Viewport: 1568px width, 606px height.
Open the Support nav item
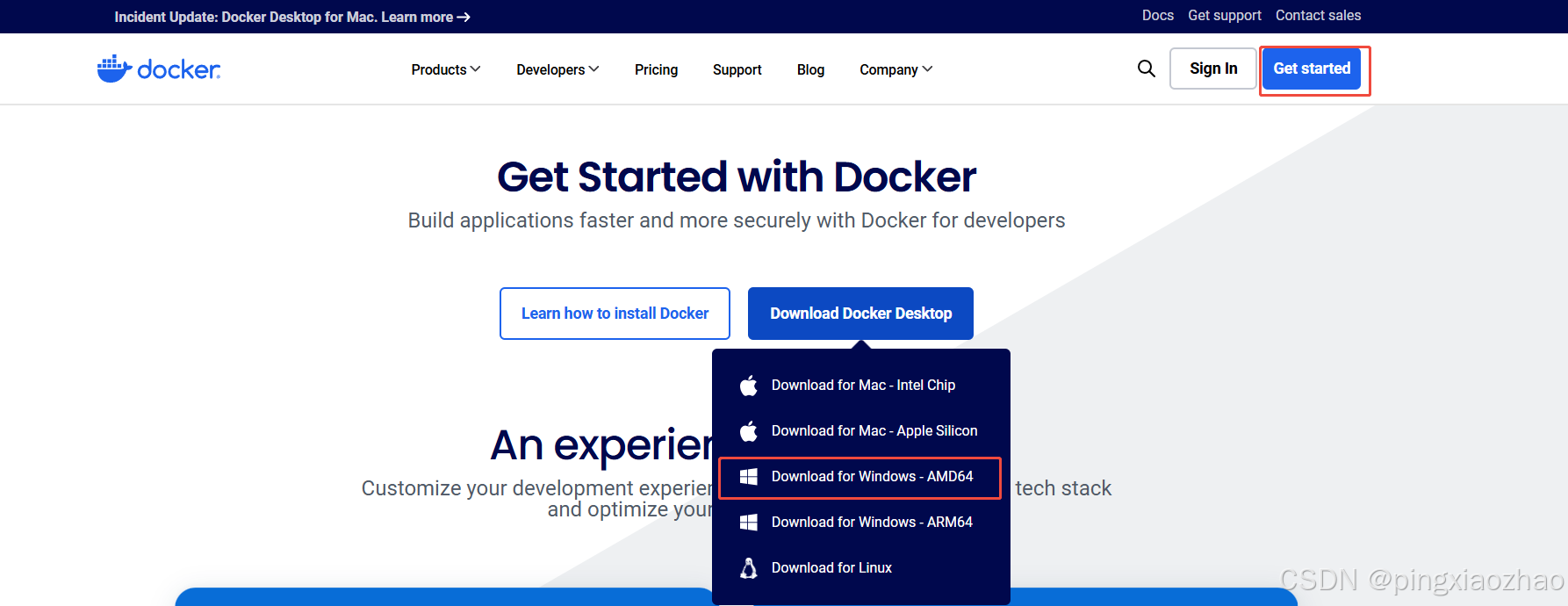pyautogui.click(x=737, y=69)
